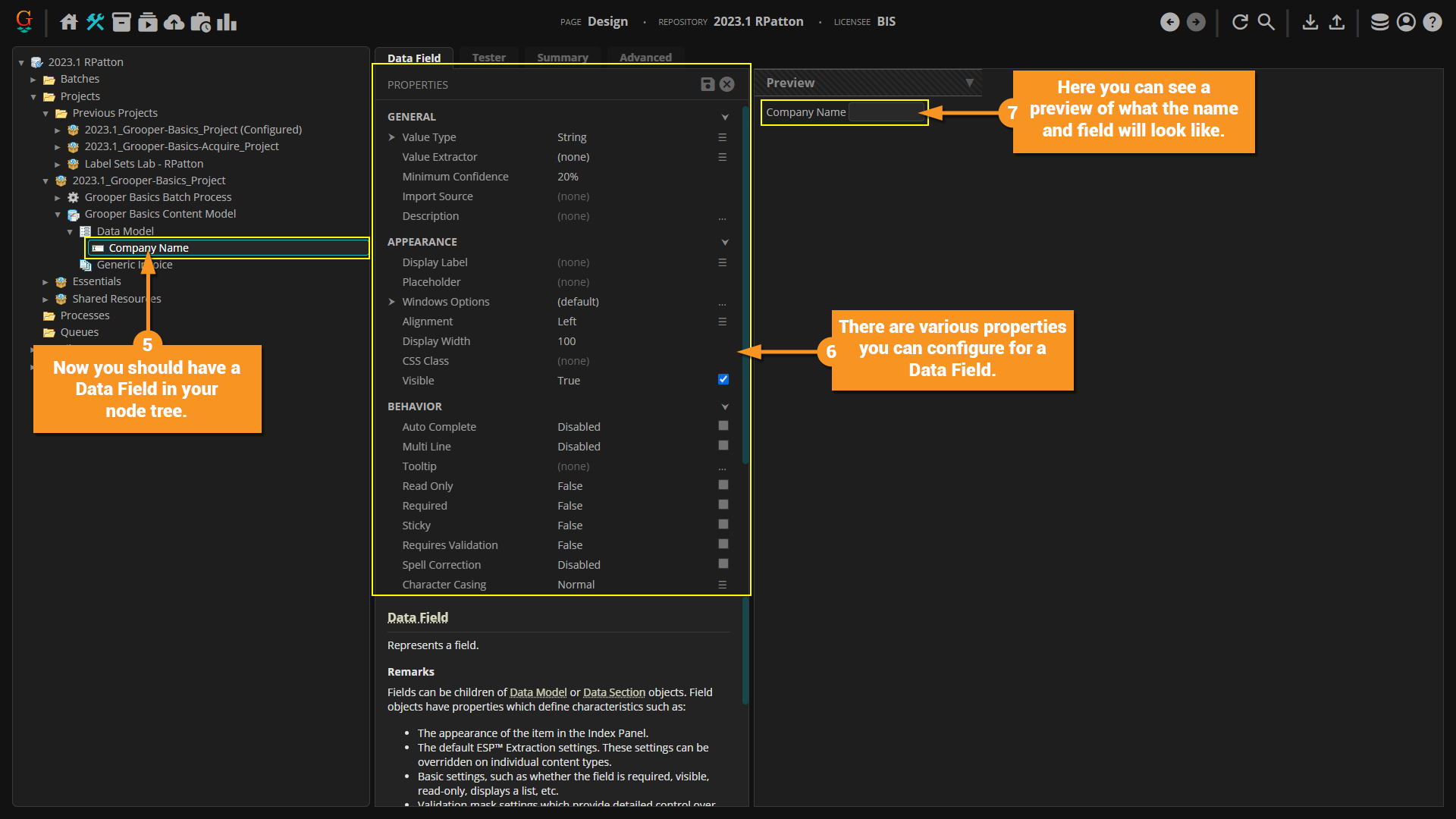Click the Data Model help link
The image size is (1456, 819).
coord(538,692)
